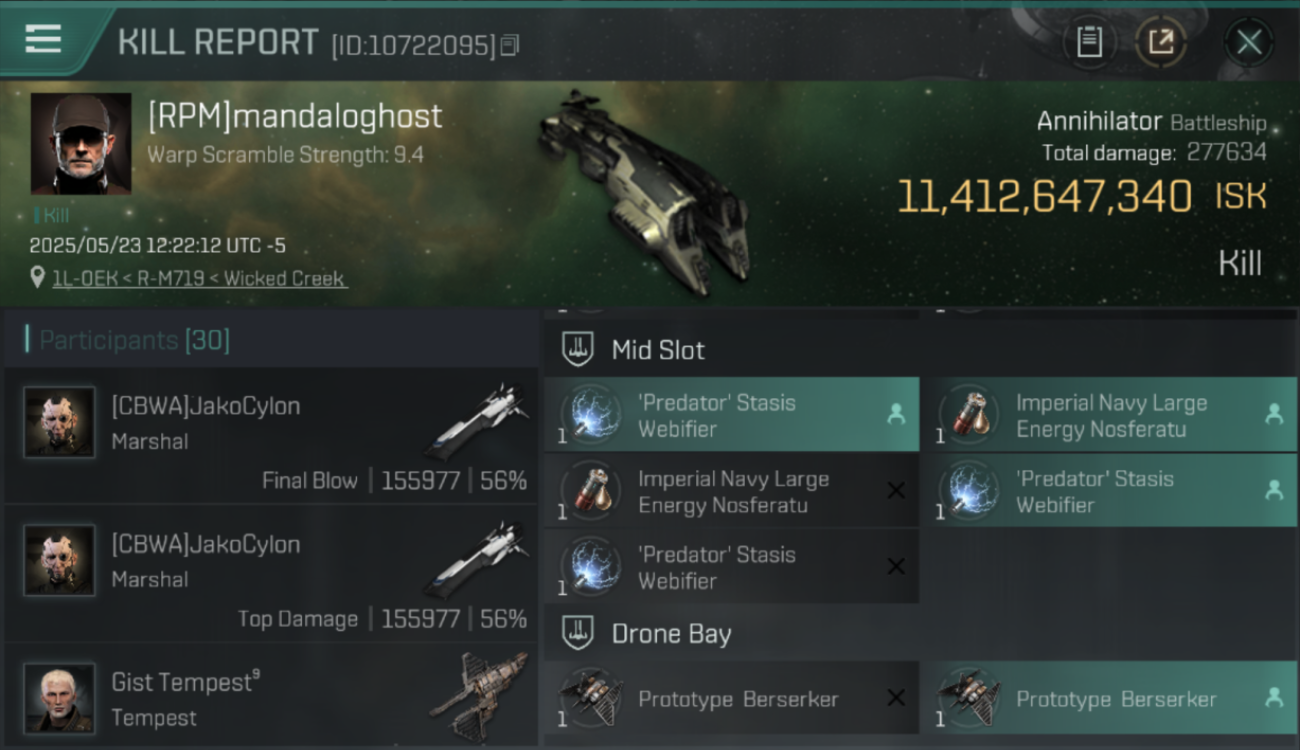
Task: Click the Gist Tempest participant portrait
Action: click(x=60, y=697)
